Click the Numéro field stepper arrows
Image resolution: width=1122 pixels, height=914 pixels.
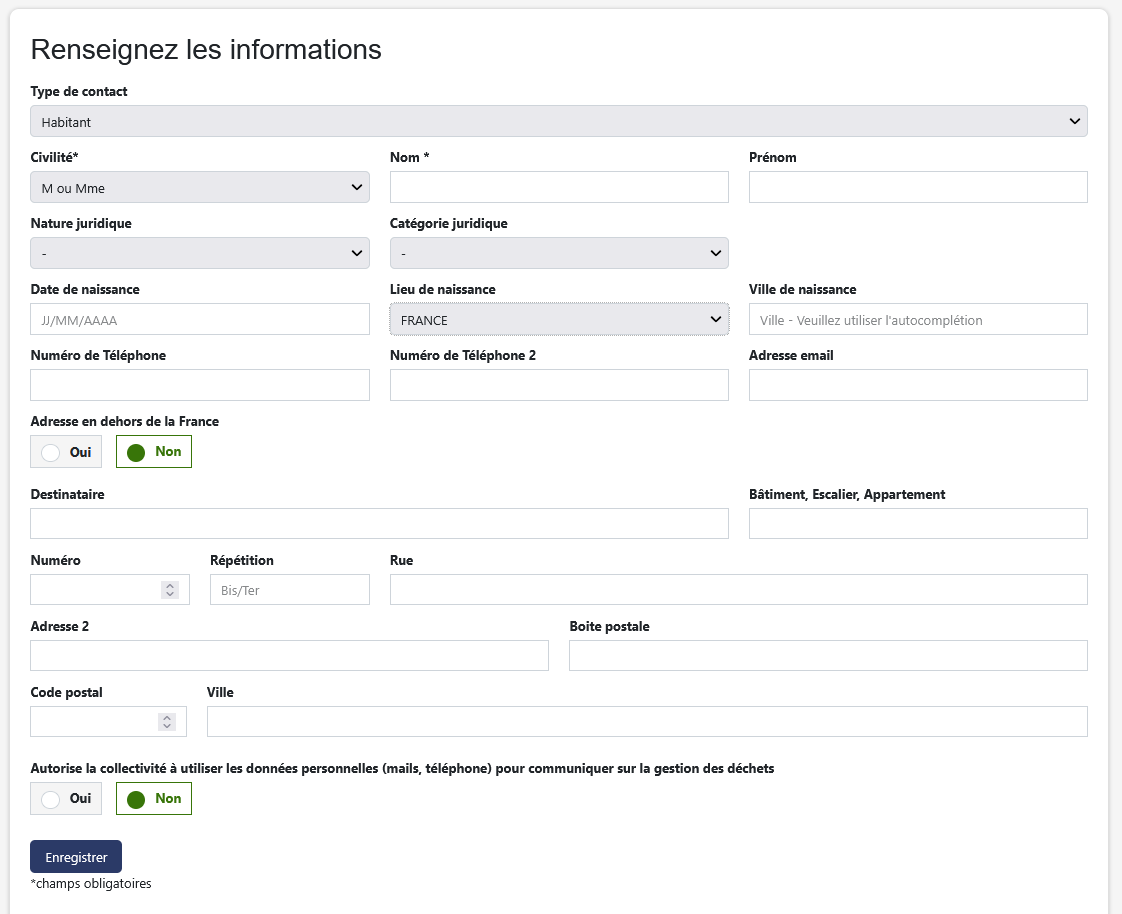170,590
